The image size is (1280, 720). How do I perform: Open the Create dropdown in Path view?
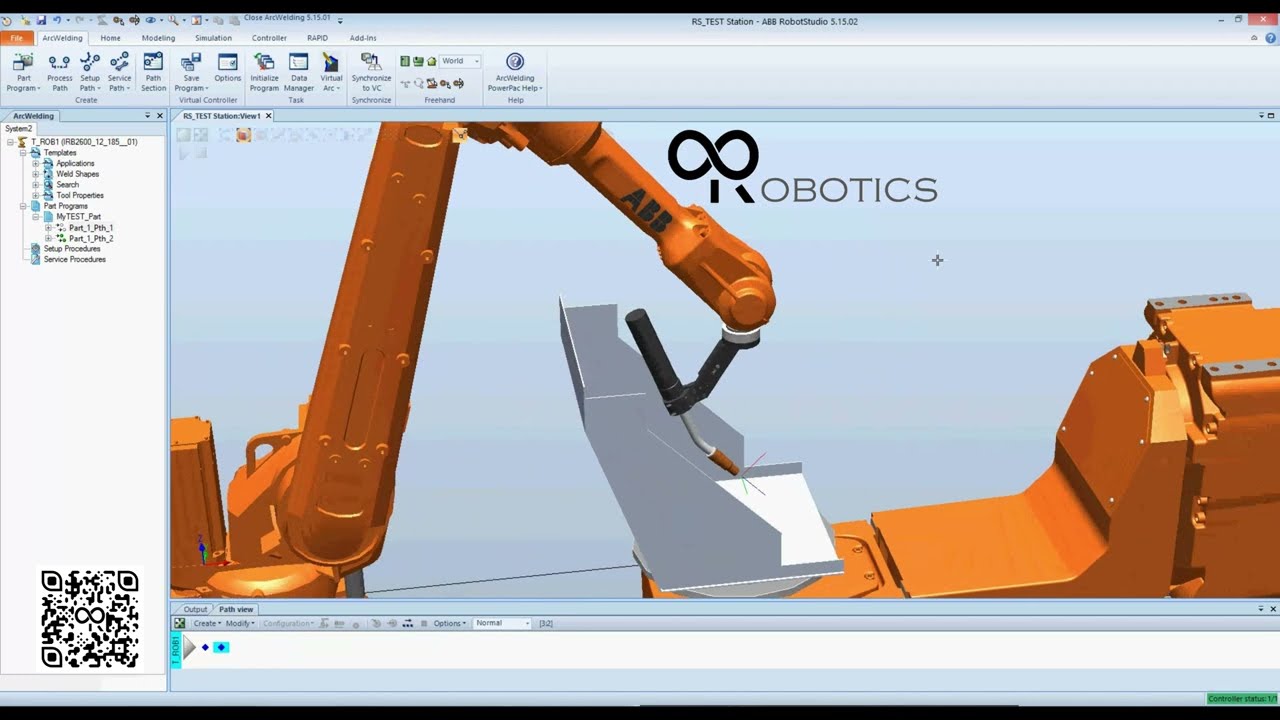click(x=207, y=623)
